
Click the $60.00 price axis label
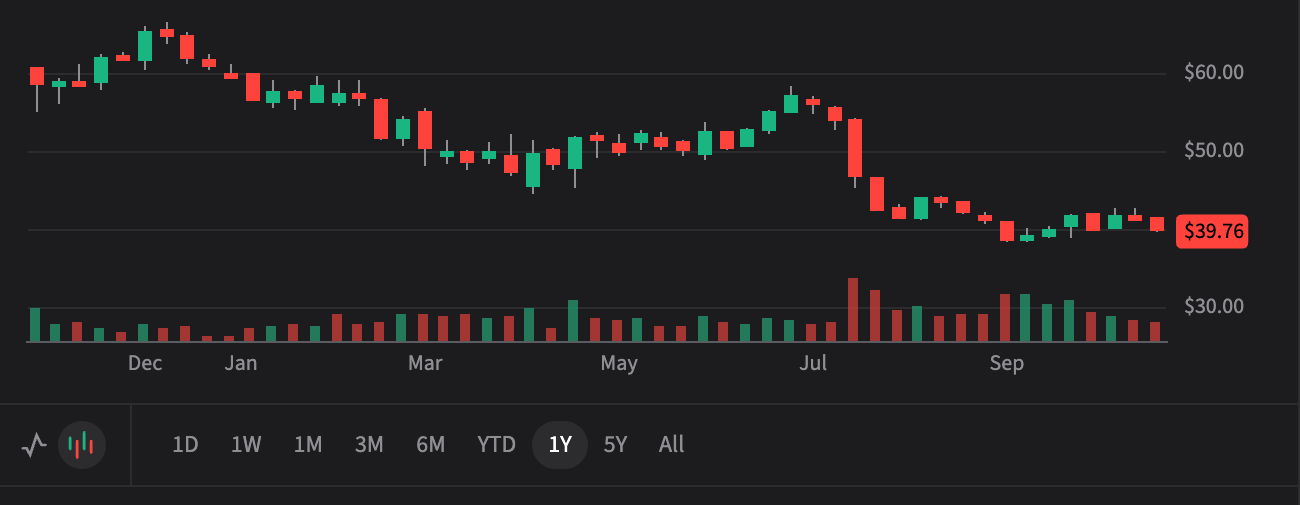coord(1214,73)
